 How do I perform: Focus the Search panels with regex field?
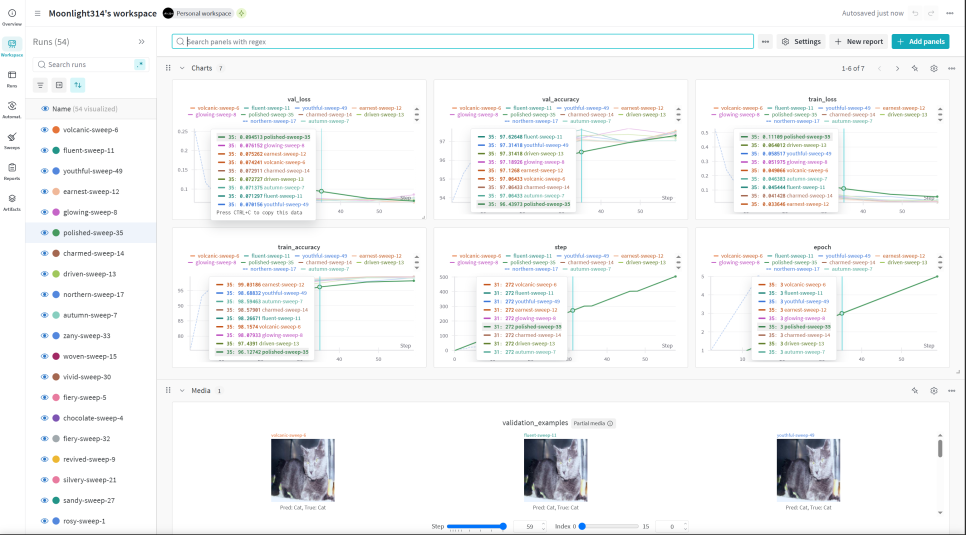[463, 41]
